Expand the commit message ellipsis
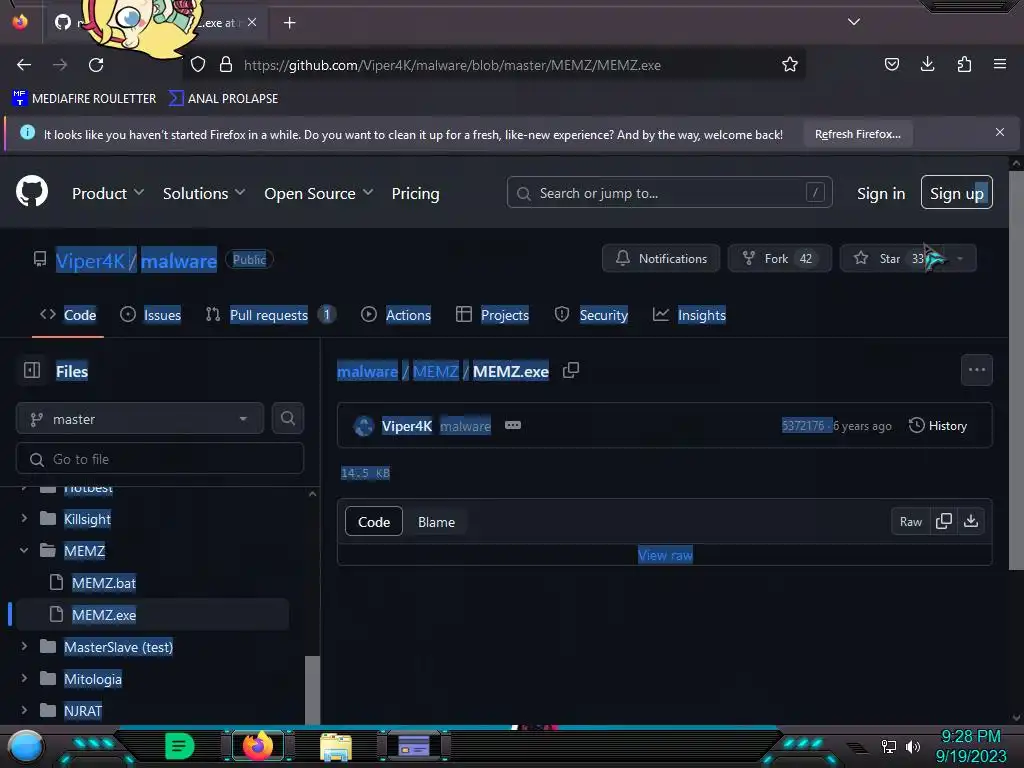 click(513, 425)
